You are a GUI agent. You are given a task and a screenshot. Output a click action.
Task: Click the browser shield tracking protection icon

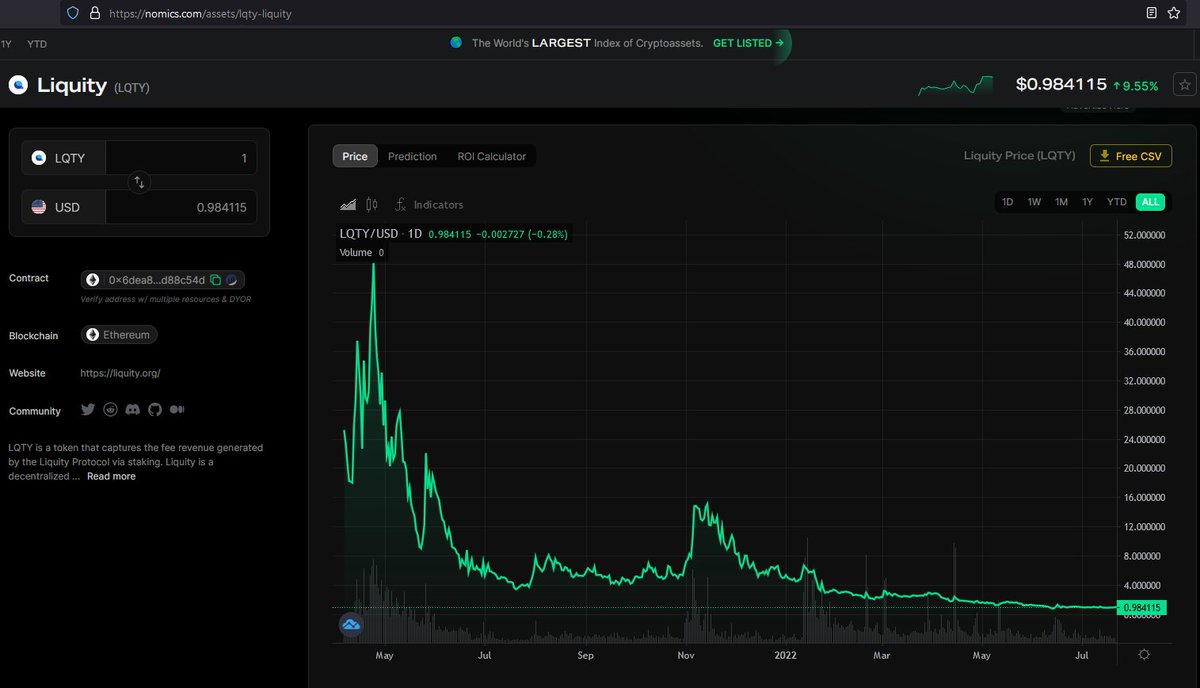click(x=72, y=13)
